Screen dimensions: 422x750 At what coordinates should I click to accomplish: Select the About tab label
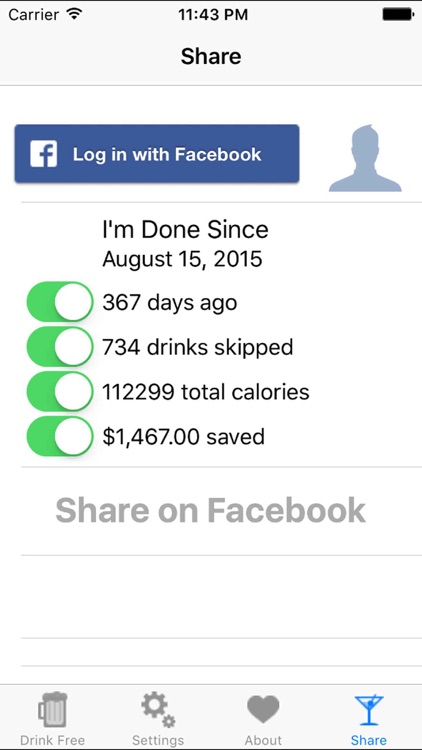click(x=263, y=740)
